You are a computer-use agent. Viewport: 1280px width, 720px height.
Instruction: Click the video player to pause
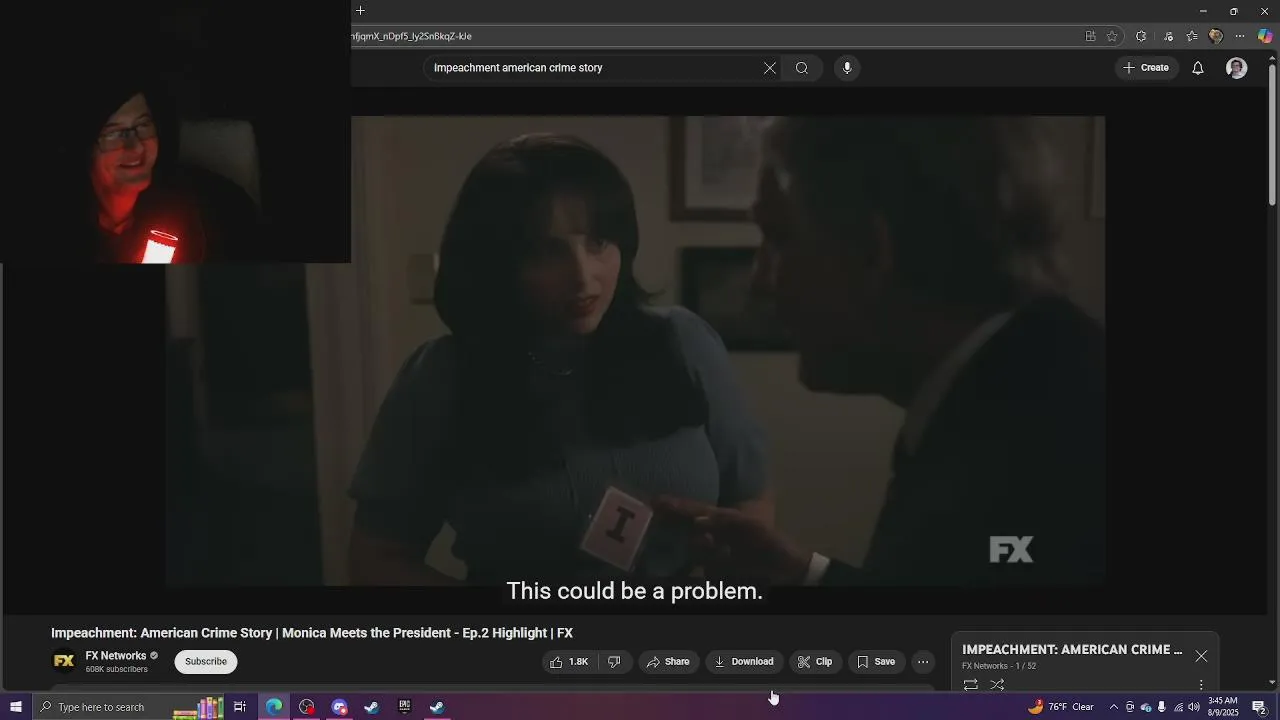coord(635,350)
